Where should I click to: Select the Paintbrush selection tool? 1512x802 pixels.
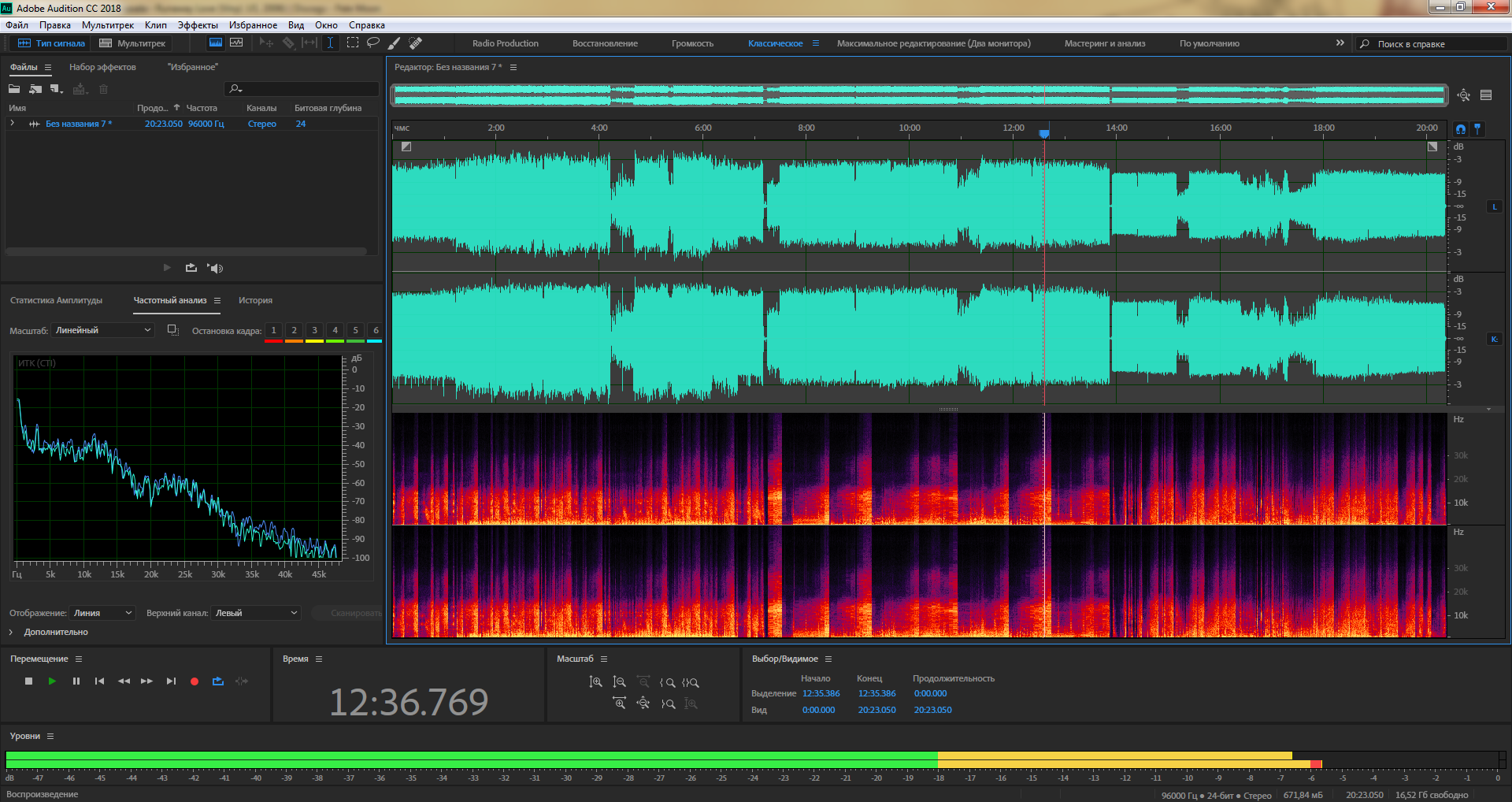394,43
